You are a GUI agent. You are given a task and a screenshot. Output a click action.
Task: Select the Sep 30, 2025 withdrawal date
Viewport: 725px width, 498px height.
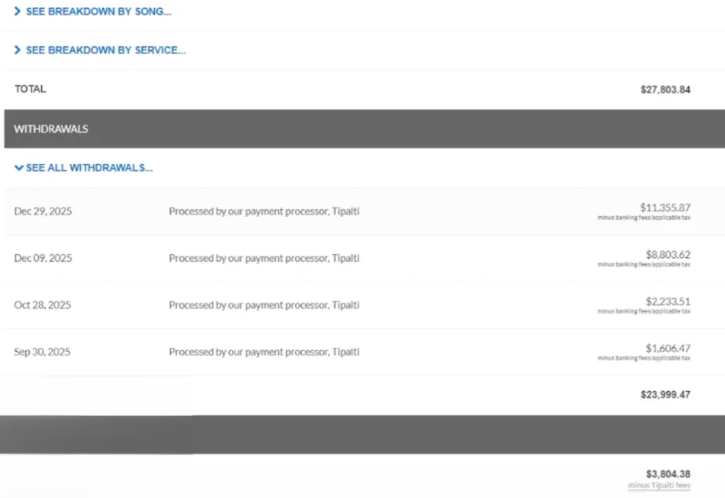coord(42,352)
